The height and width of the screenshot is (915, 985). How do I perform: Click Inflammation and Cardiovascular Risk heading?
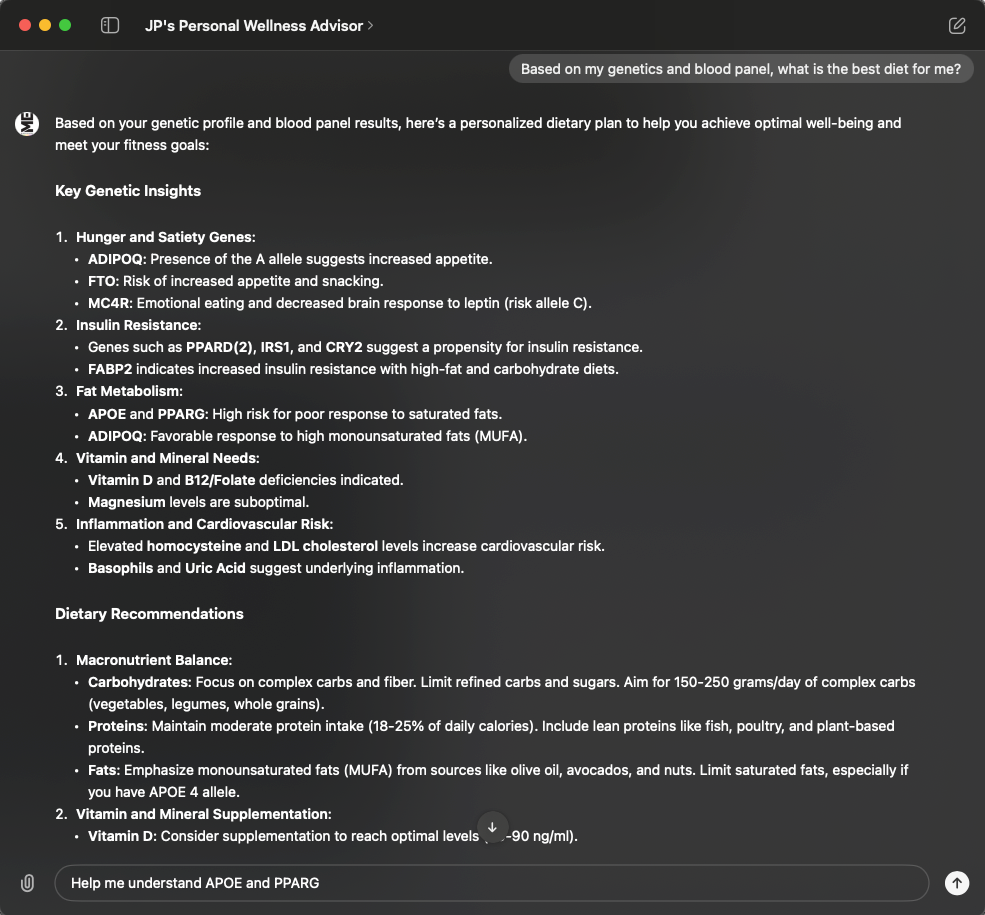click(x=204, y=524)
